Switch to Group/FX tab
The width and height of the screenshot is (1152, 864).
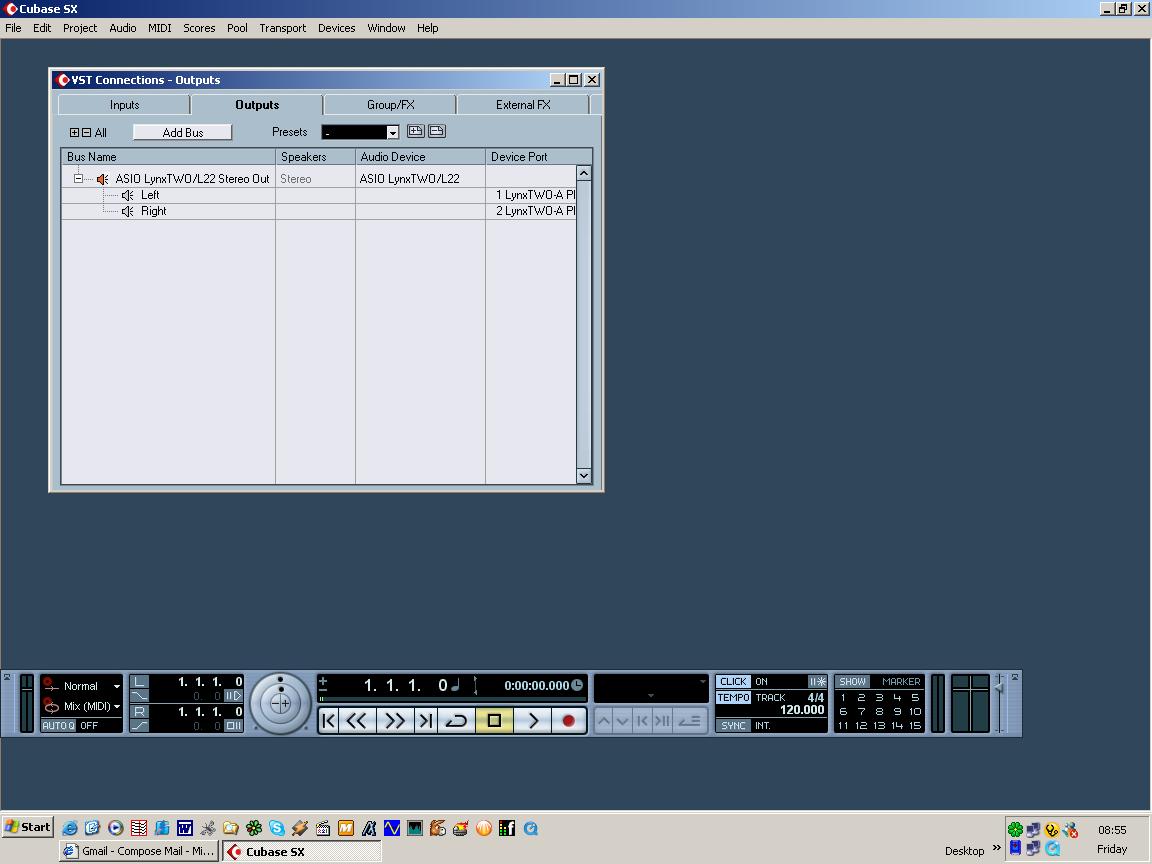390,105
